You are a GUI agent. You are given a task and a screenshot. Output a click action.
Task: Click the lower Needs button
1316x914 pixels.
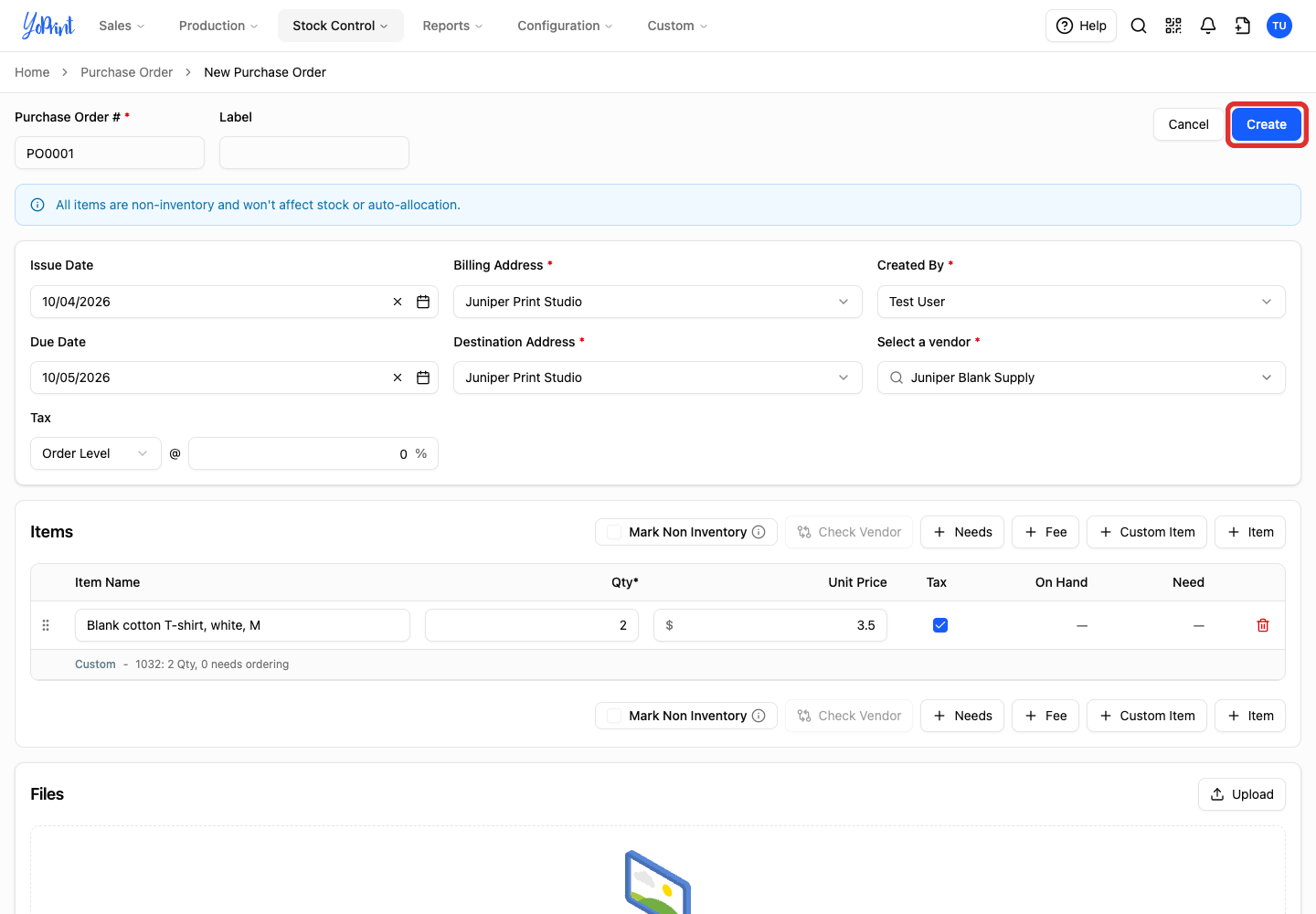[x=962, y=716]
